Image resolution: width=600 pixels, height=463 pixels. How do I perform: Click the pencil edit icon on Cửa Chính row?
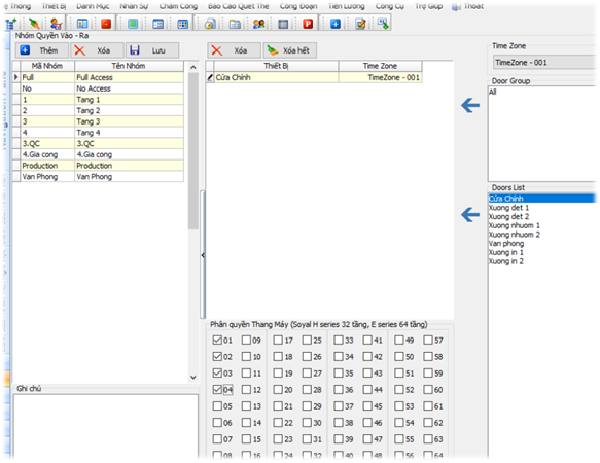pos(210,77)
